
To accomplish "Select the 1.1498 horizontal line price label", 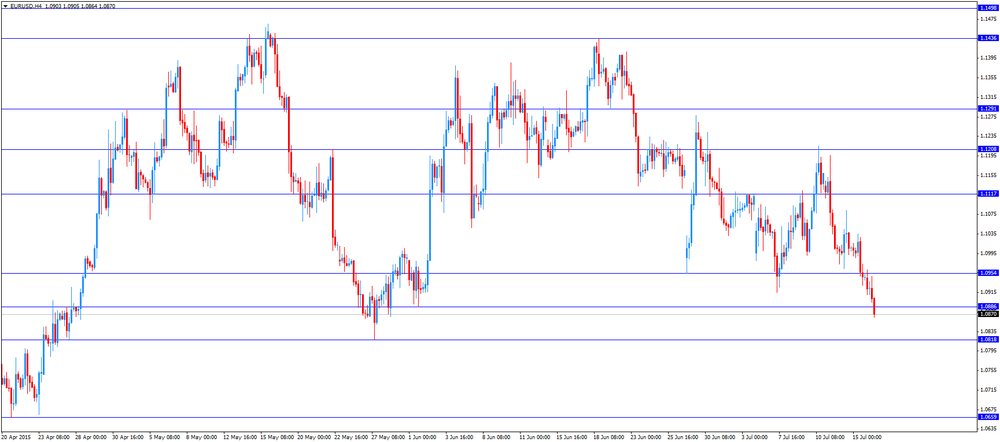I will click(988, 8).
